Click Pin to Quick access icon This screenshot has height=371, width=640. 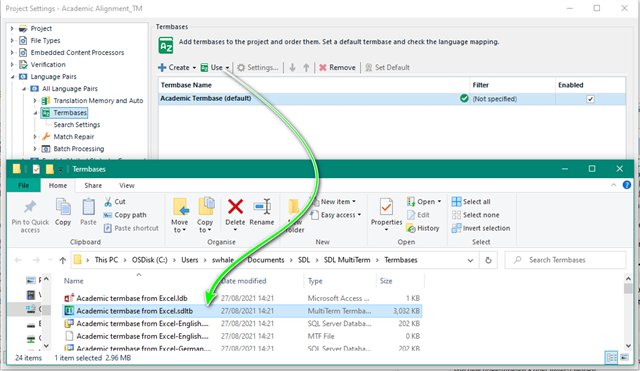[30, 207]
